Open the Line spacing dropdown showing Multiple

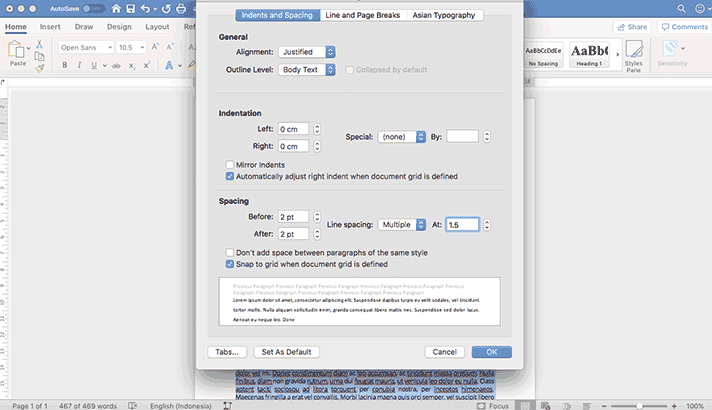tap(402, 225)
